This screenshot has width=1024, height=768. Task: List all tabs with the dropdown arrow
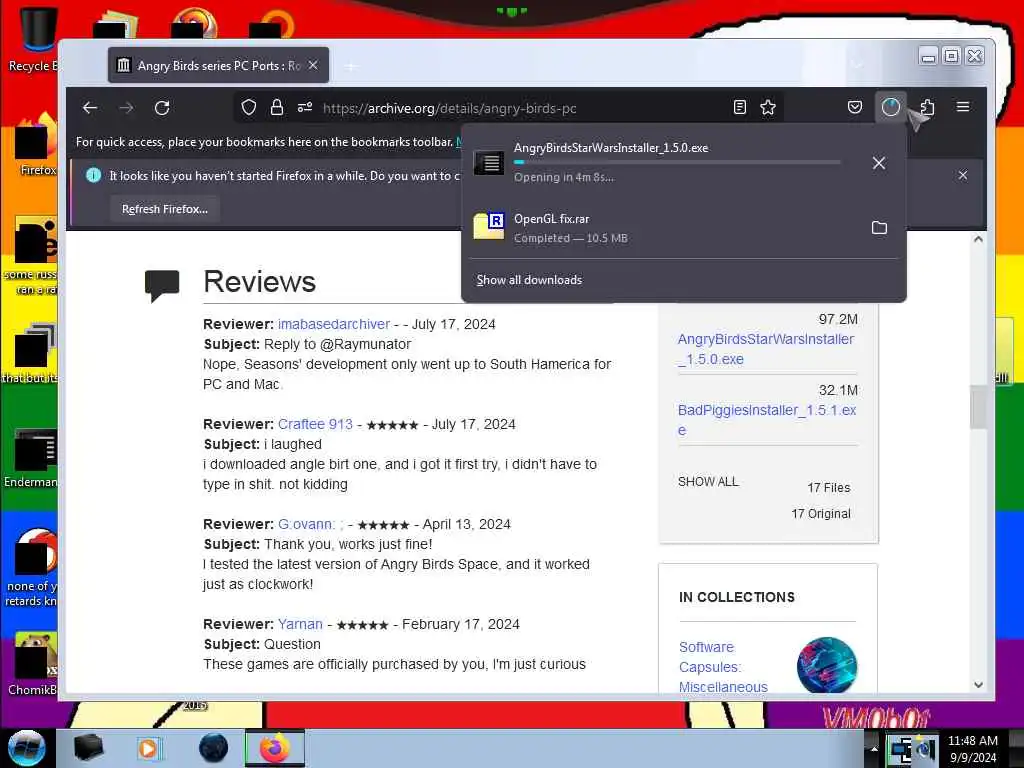(857, 65)
